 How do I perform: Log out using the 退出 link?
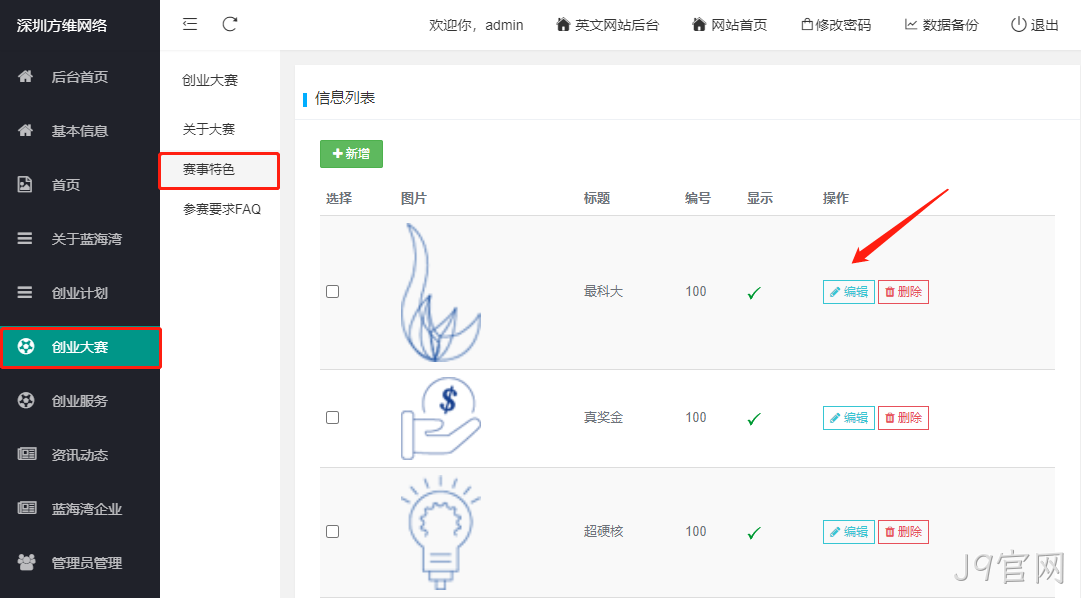tap(1035, 25)
